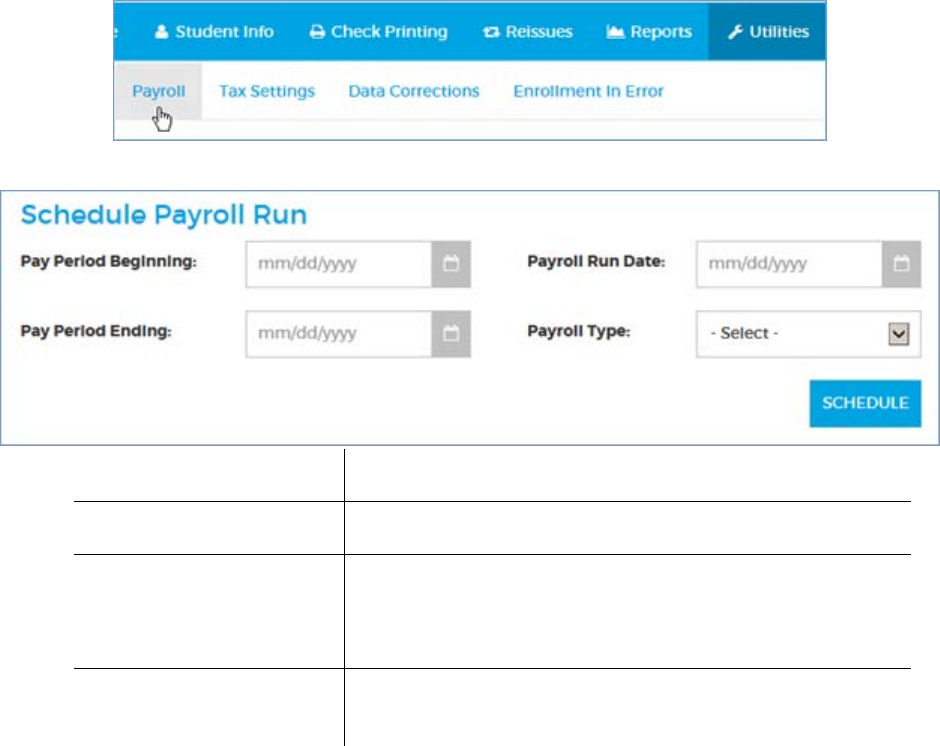Open the Payroll Type dropdown

[808, 333]
